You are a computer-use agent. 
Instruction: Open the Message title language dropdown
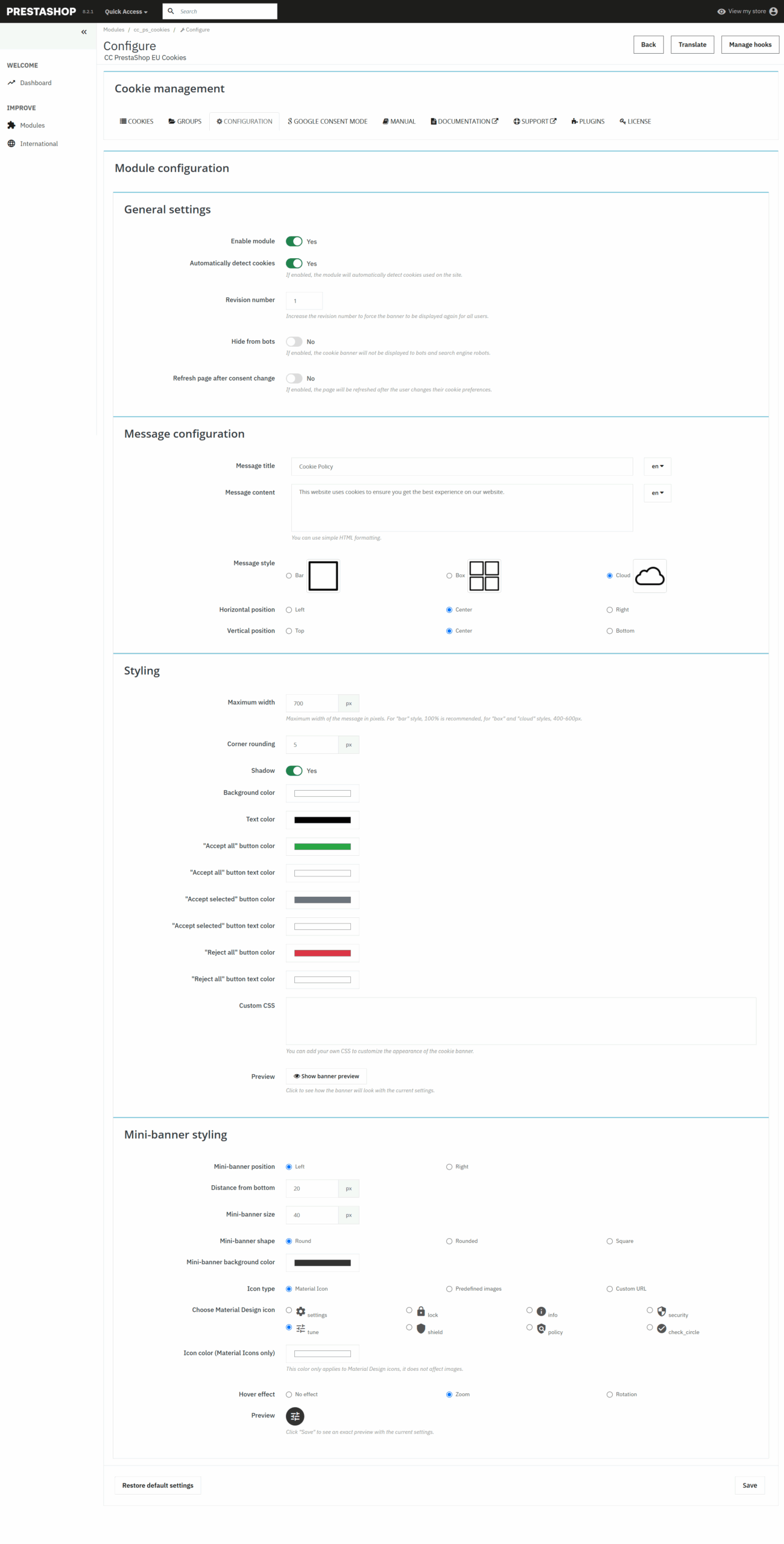657,466
